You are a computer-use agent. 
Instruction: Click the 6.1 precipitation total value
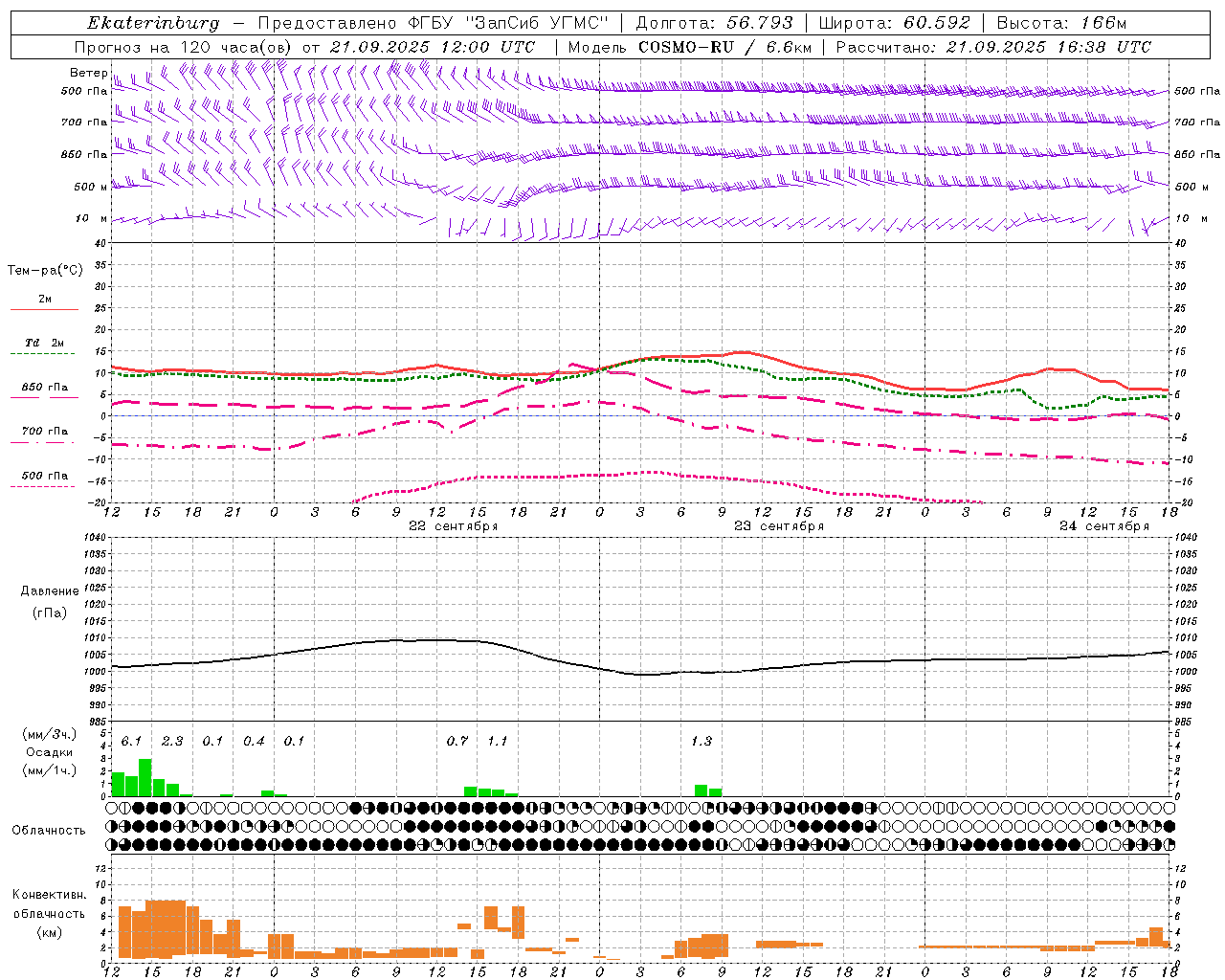coord(131,741)
